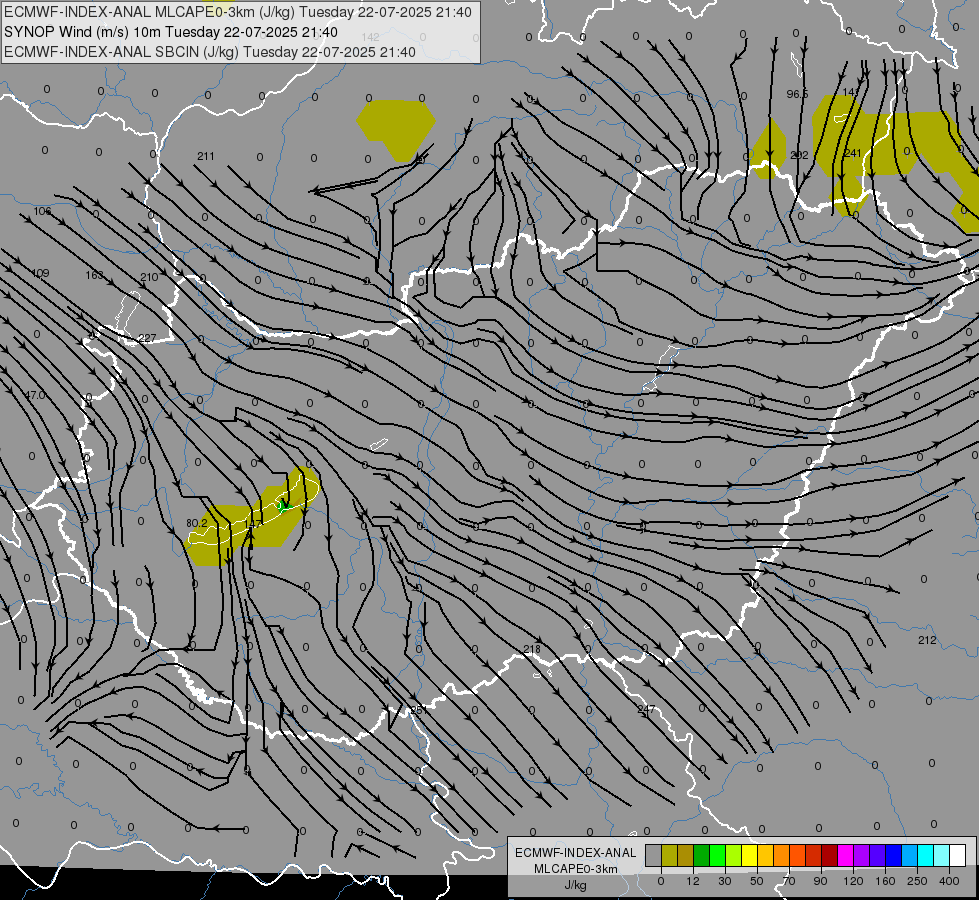Click the gray swatch in the MLCAPE legend
Image resolution: width=979 pixels, height=900 pixels.
pyautogui.click(x=654, y=855)
